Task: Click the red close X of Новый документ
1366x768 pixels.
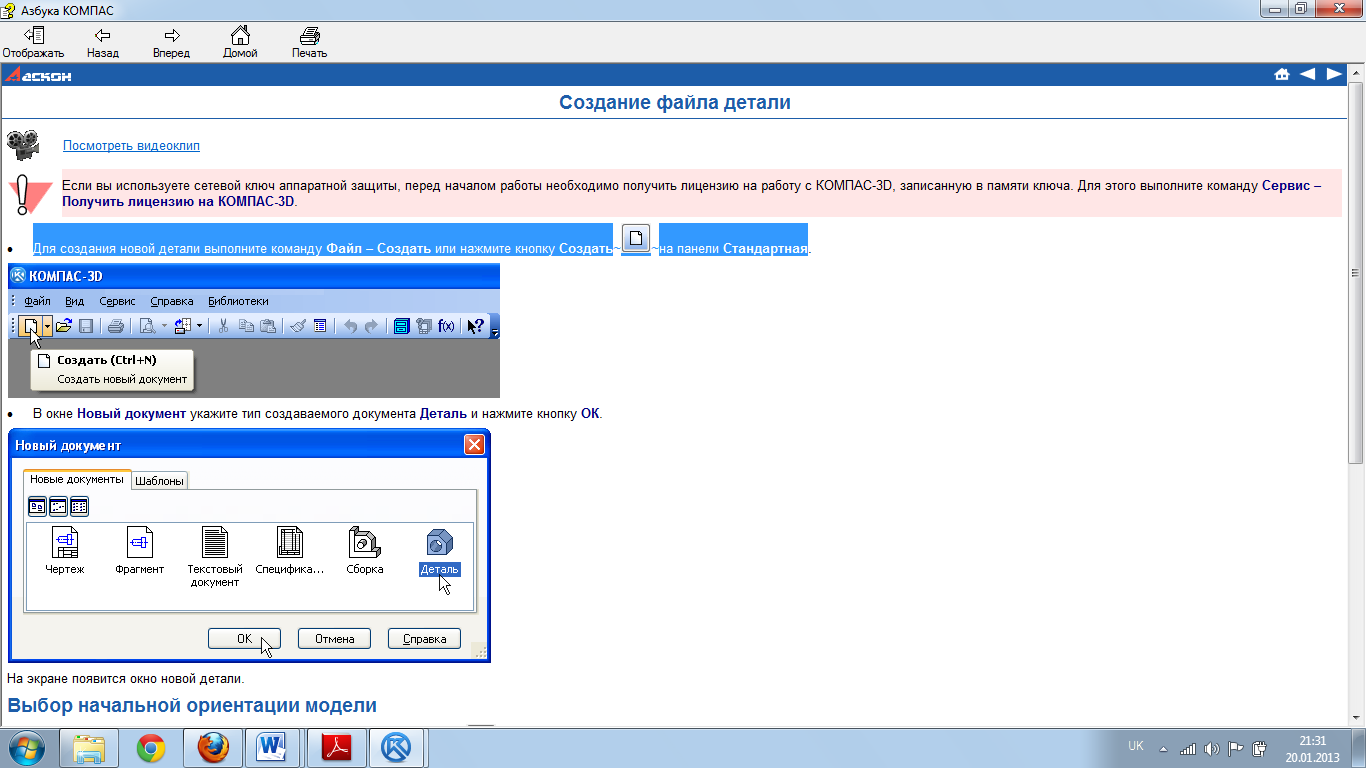Action: tap(474, 445)
